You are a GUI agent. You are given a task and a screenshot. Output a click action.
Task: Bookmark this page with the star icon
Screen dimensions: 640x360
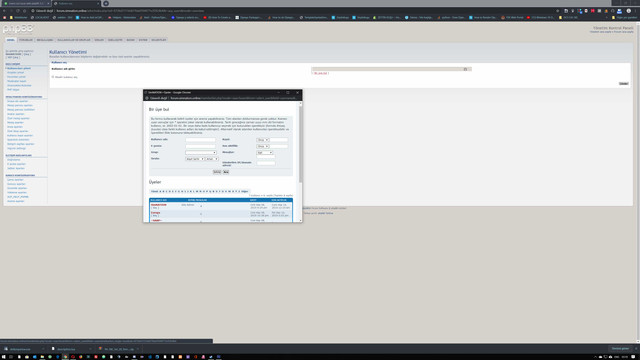pos(558,11)
